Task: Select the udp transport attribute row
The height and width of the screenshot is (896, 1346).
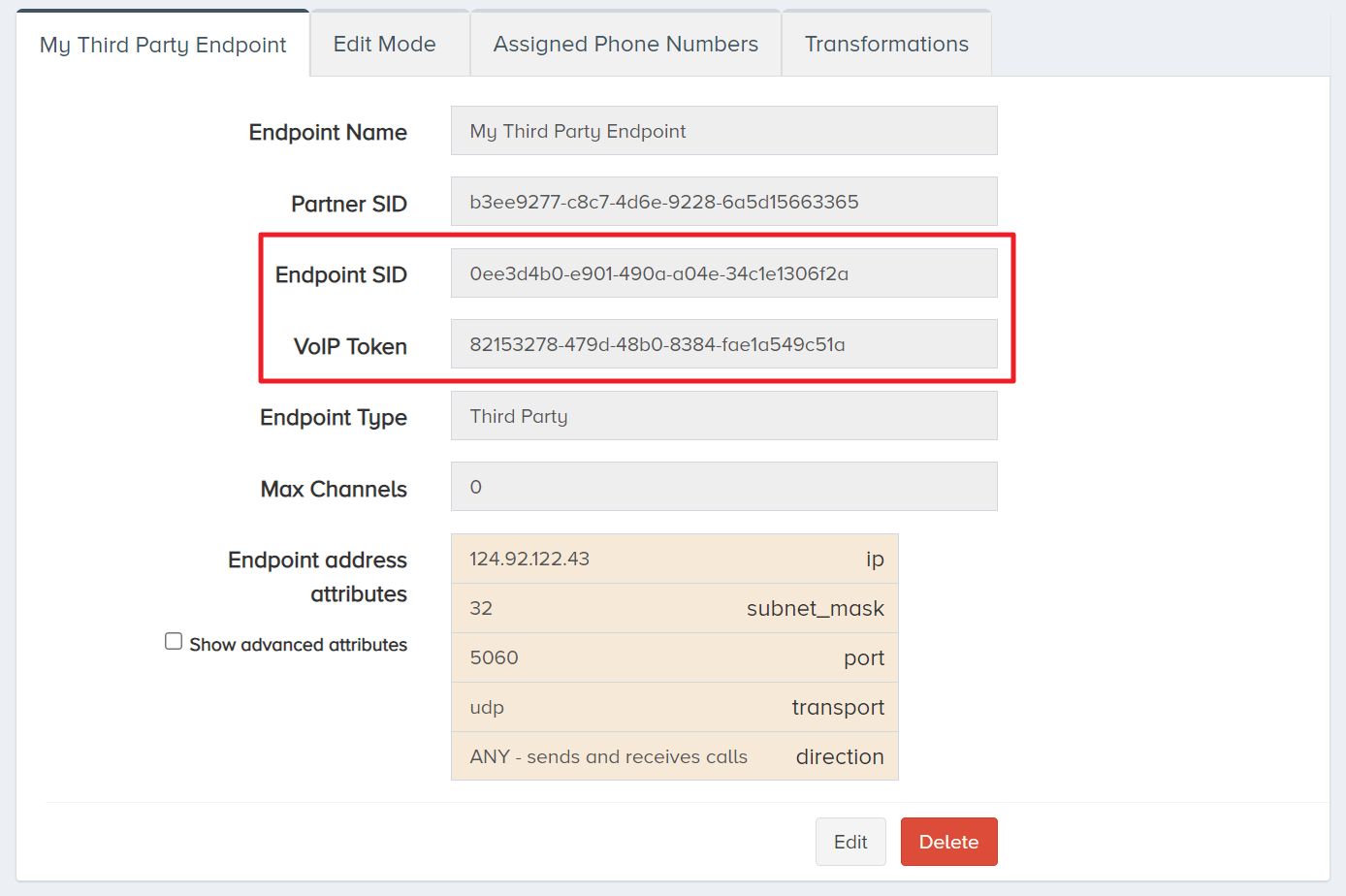Action: point(675,707)
